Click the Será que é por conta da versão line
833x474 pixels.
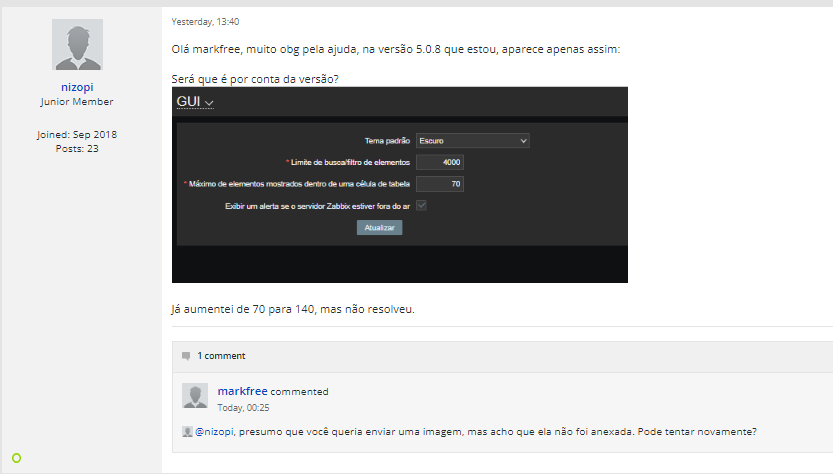pyautogui.click(x=255, y=79)
